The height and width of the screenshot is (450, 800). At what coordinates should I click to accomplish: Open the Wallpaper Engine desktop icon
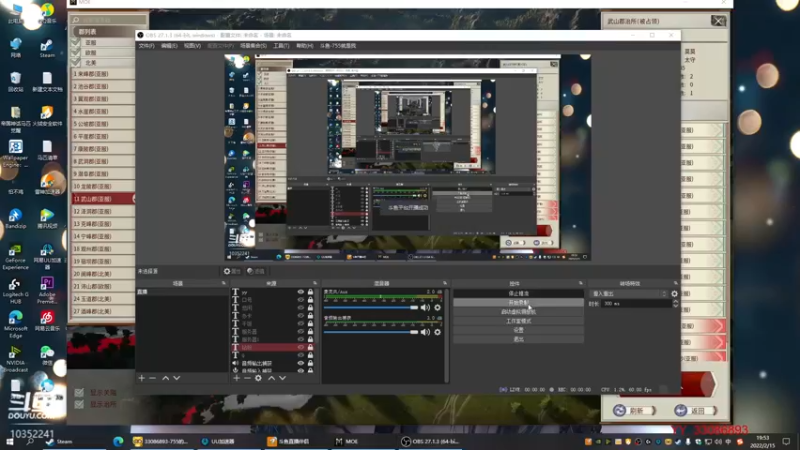[15, 153]
